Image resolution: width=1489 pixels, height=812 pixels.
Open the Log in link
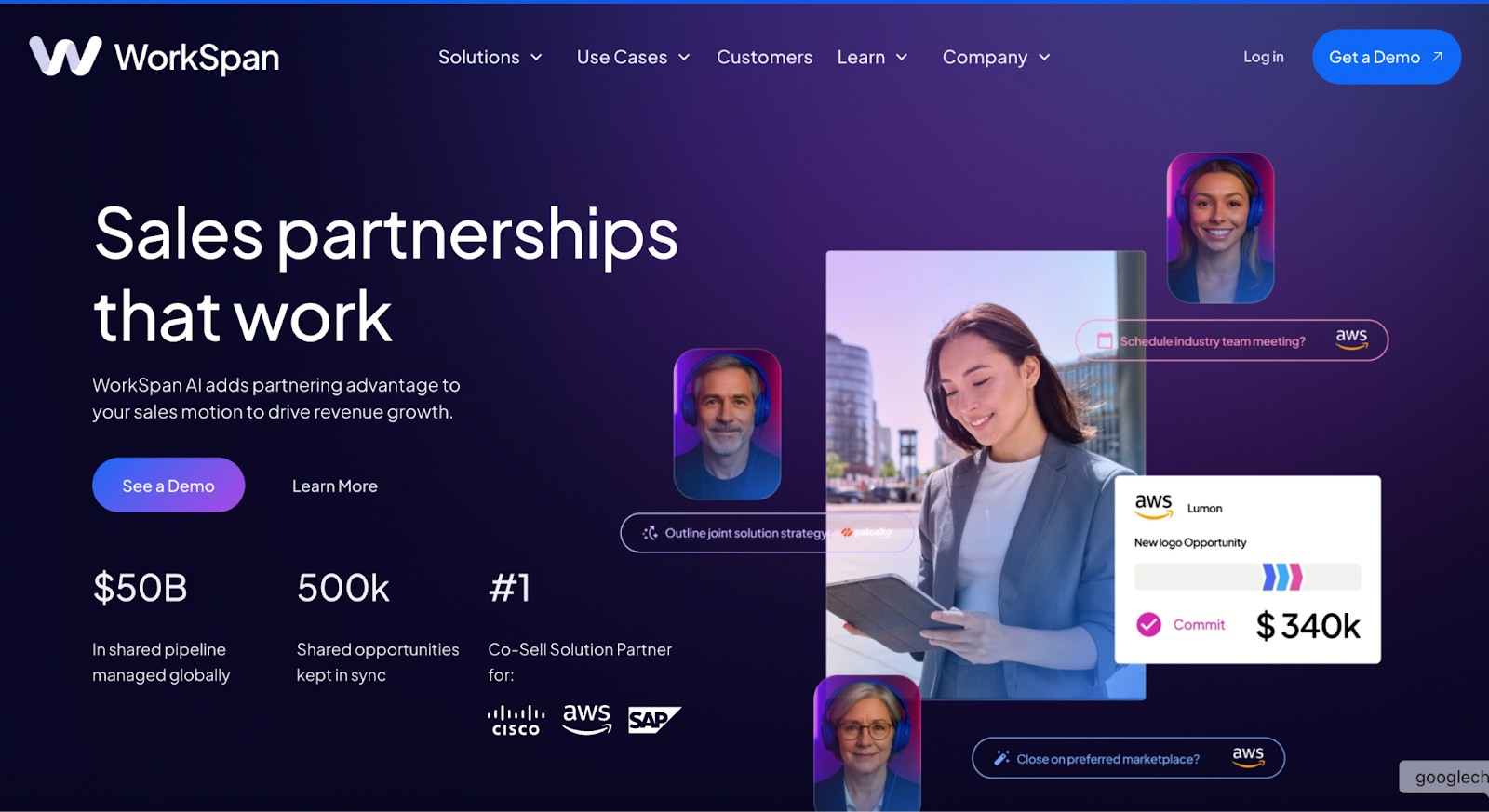pyautogui.click(x=1263, y=57)
